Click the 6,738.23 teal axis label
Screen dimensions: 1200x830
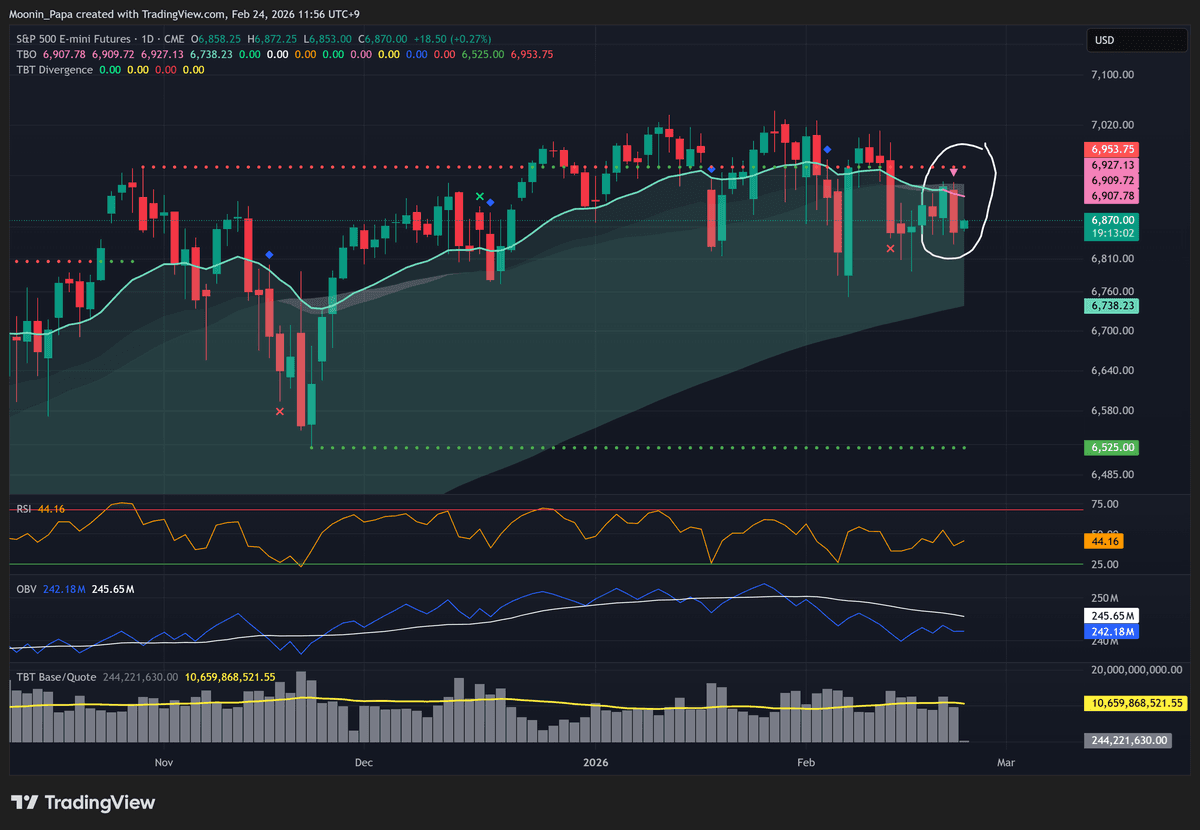tap(1113, 306)
